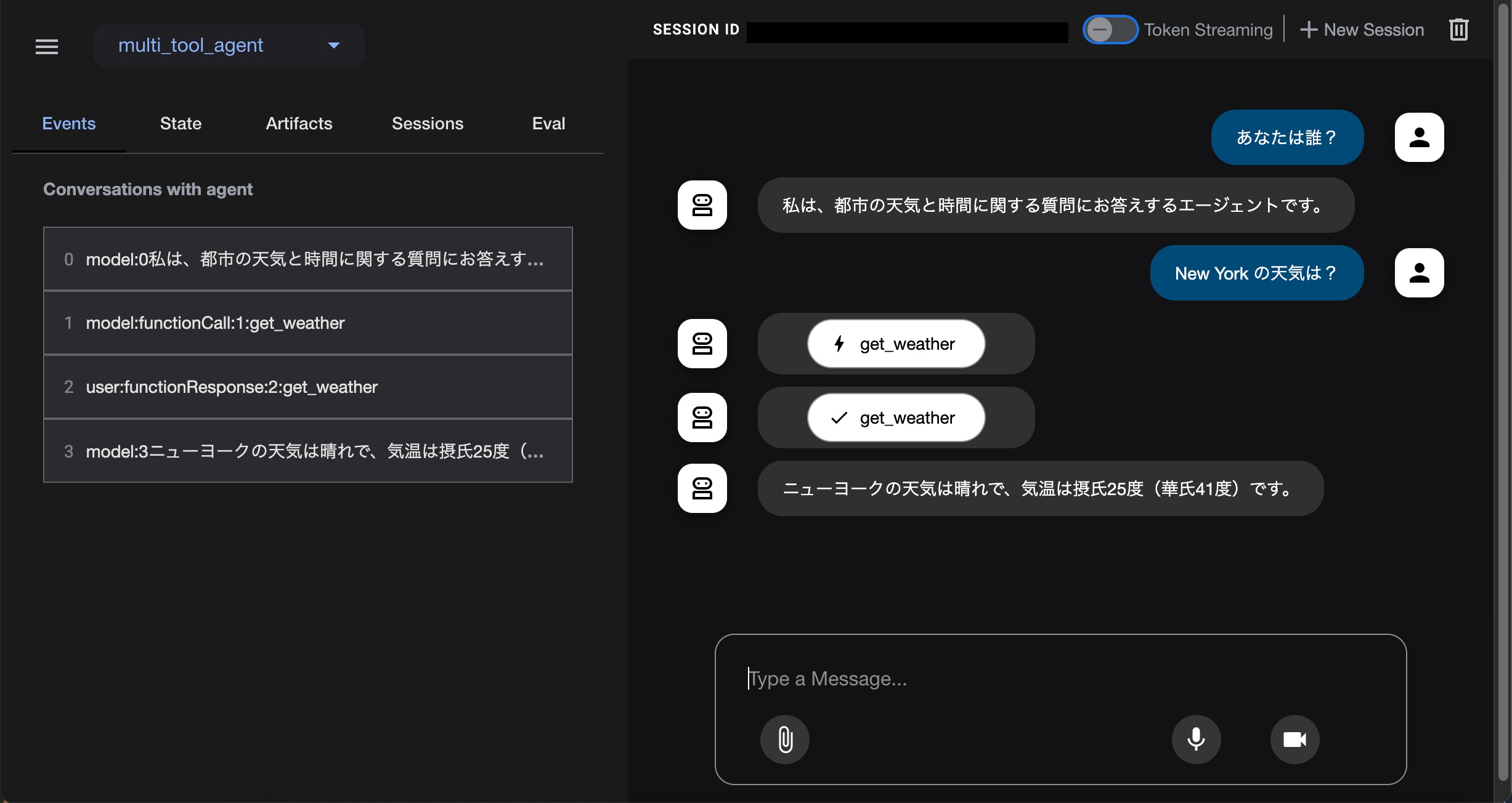Toggle Token Streaming on
Viewport: 1512px width, 803px height.
(1110, 29)
